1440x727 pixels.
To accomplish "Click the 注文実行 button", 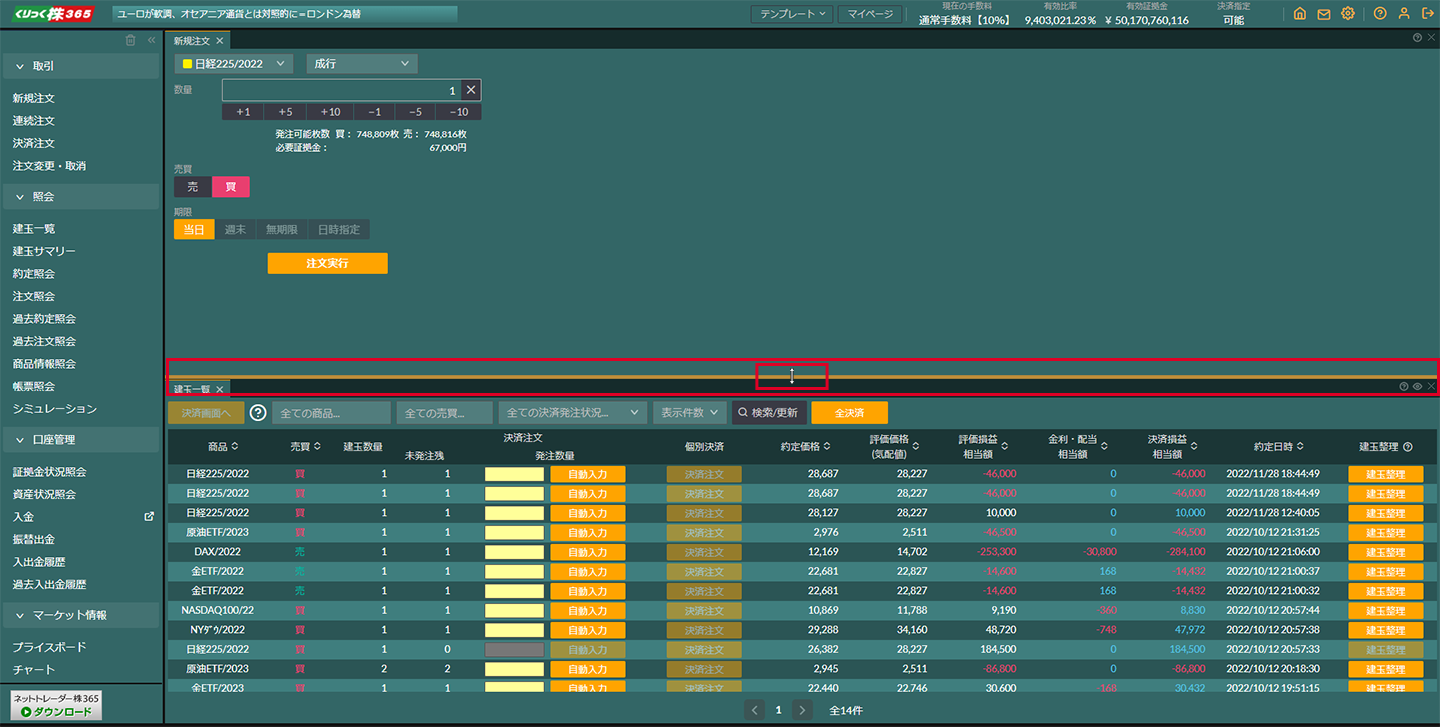I will [327, 263].
